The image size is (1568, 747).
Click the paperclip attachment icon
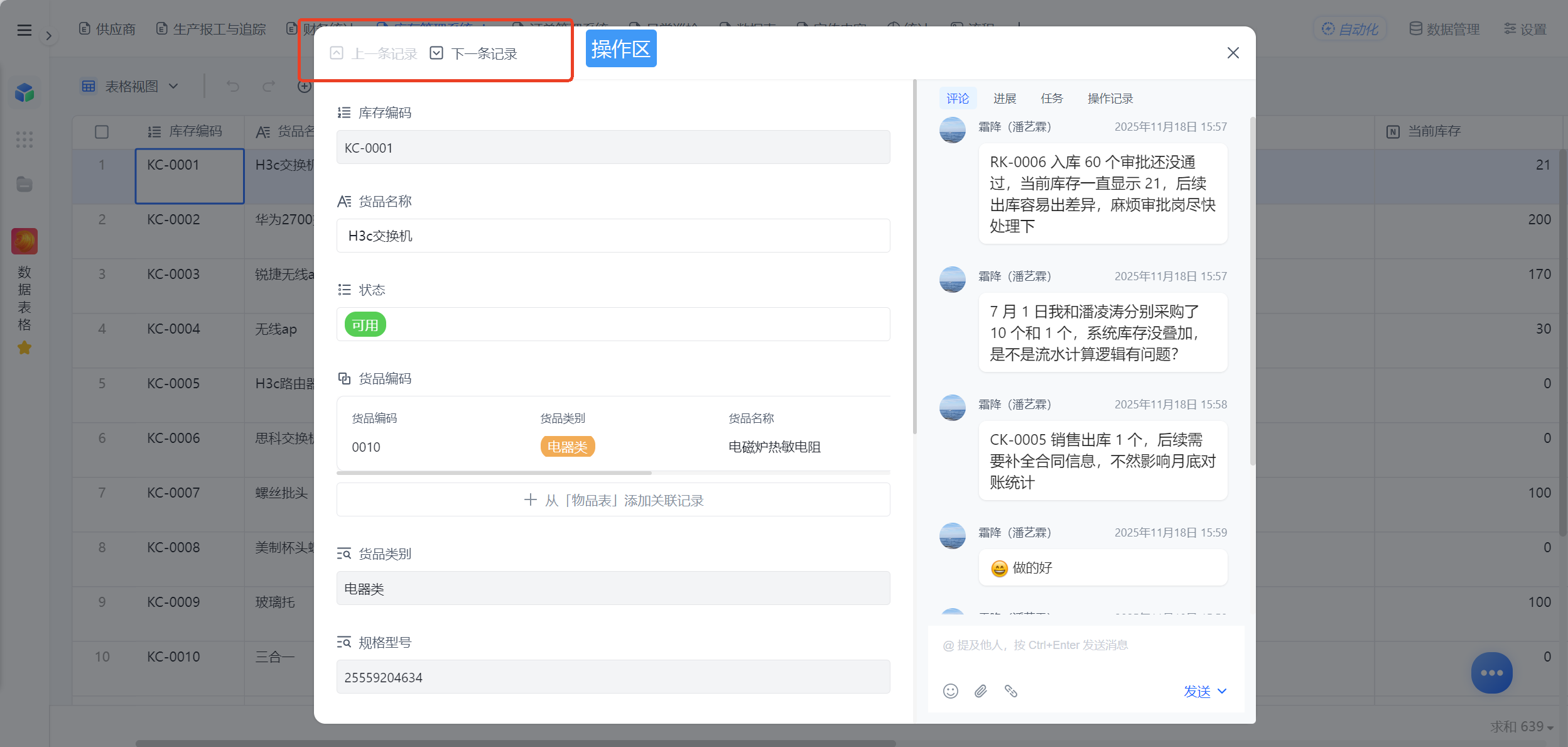coord(981,691)
